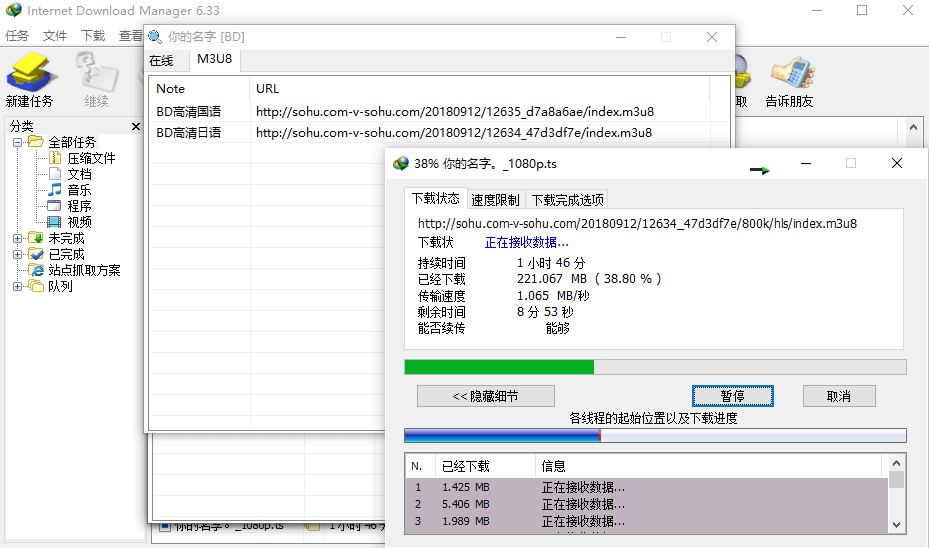Select thread row 2 with 5.406 MB
The width and height of the screenshot is (929, 548).
click(x=647, y=504)
